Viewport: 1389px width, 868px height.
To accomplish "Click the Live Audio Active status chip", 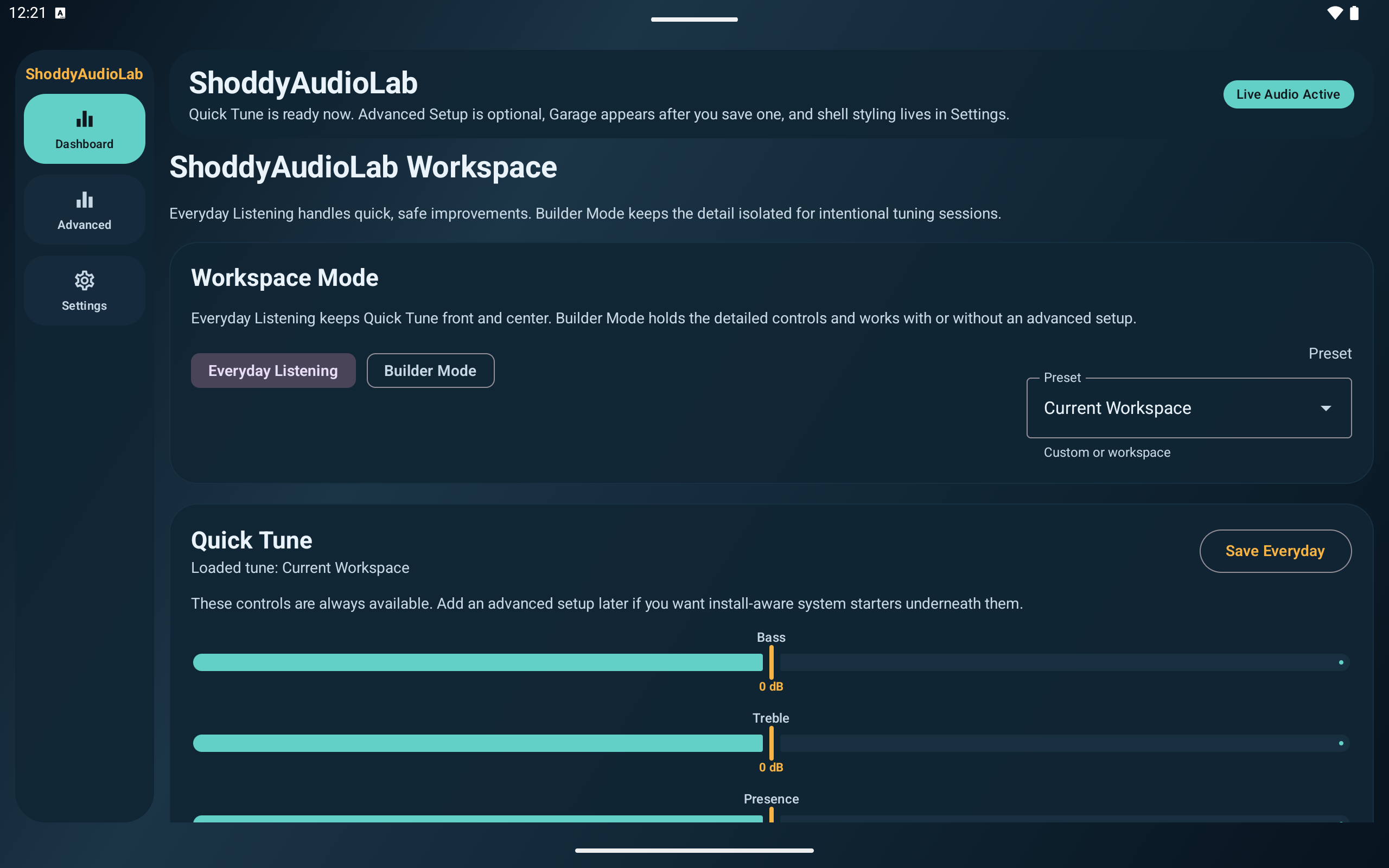I will [x=1288, y=93].
